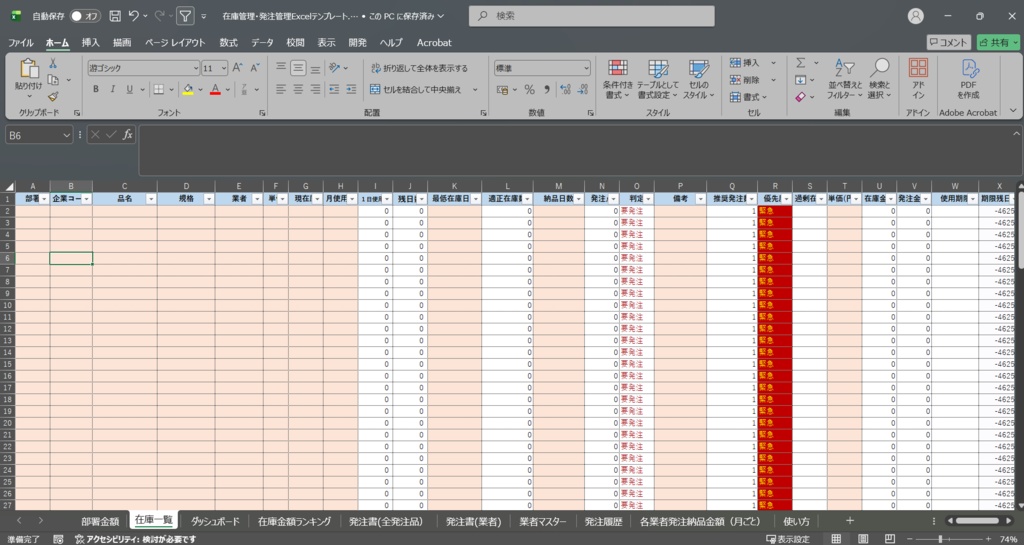The height and width of the screenshot is (545, 1024).
Task: Click the Decrease Decimal icon
Action: (x=583, y=89)
